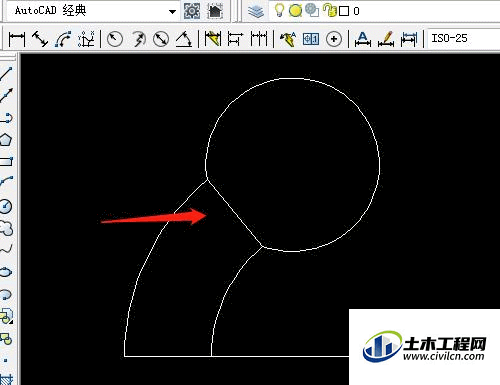Screen dimensions: 500x385
Task: Select the Line draw tool
Action: pyautogui.click(x=6, y=74)
